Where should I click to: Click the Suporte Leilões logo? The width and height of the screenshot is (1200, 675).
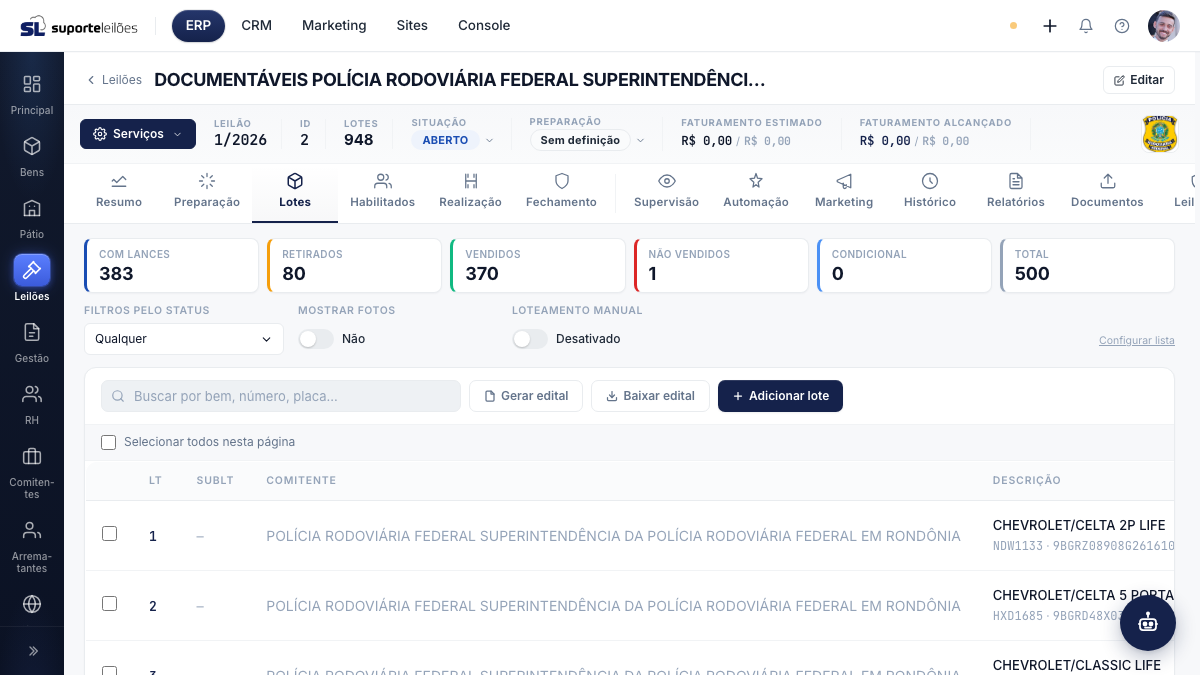point(79,26)
